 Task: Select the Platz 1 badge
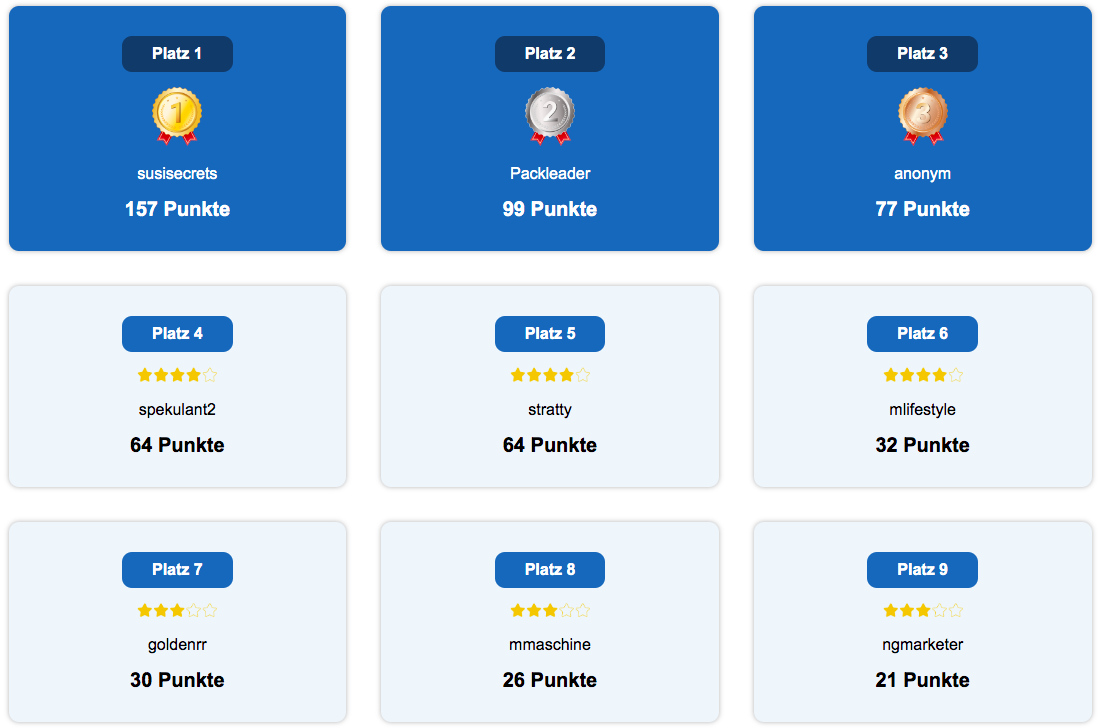[177, 54]
